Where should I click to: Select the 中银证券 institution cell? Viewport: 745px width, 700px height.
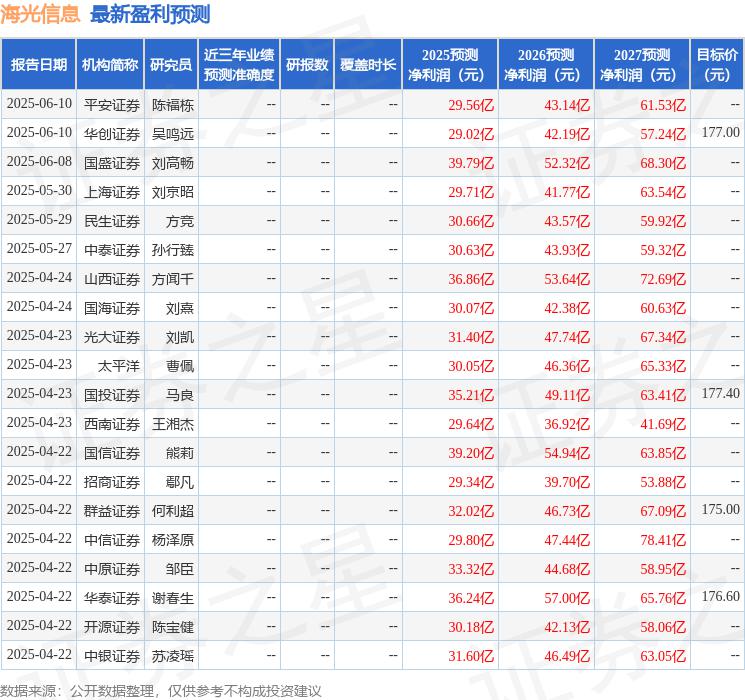point(112,656)
